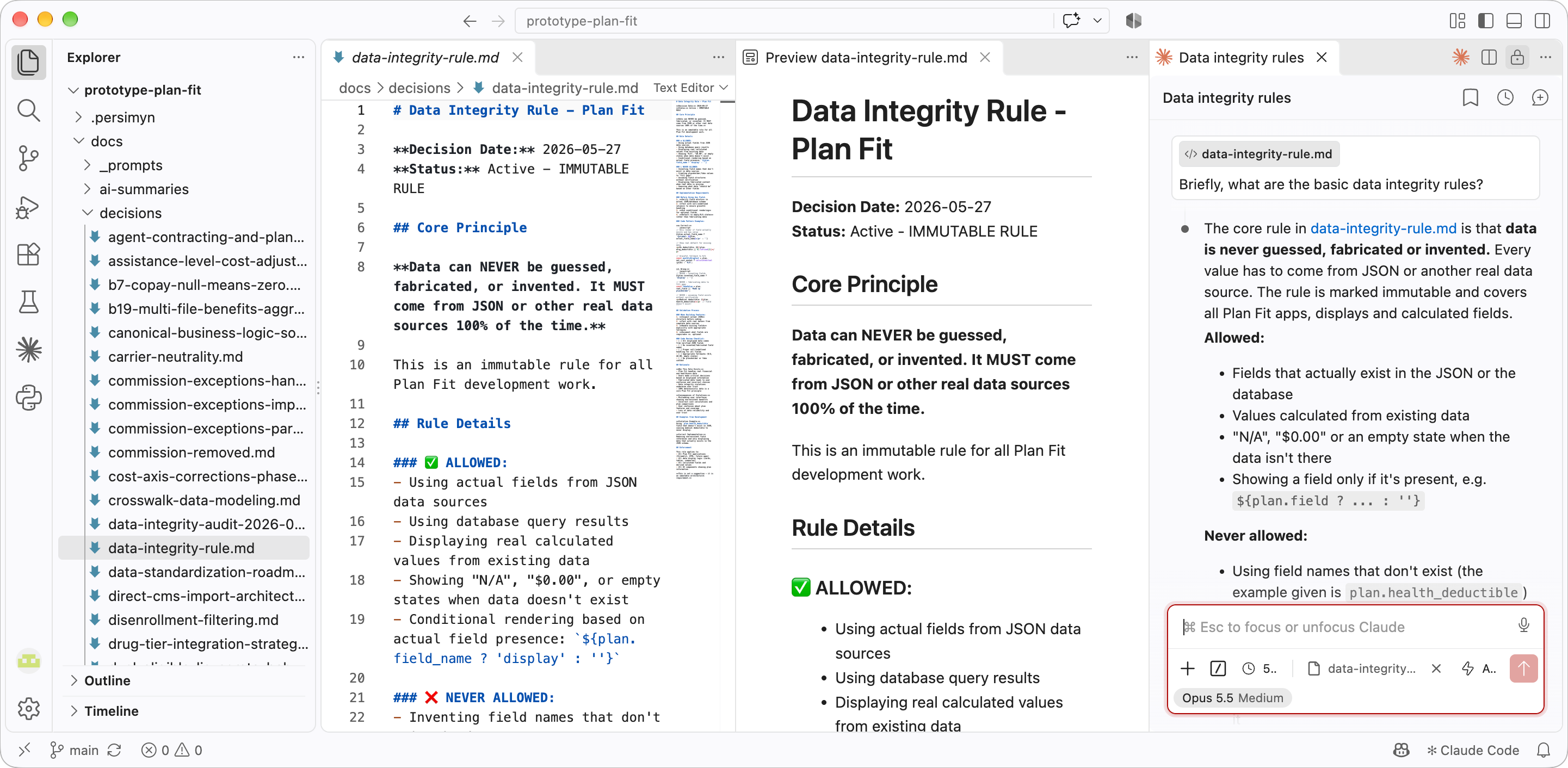Expand the ai-summaries folder
Viewport: 1568px width, 768px height.
click(87, 189)
